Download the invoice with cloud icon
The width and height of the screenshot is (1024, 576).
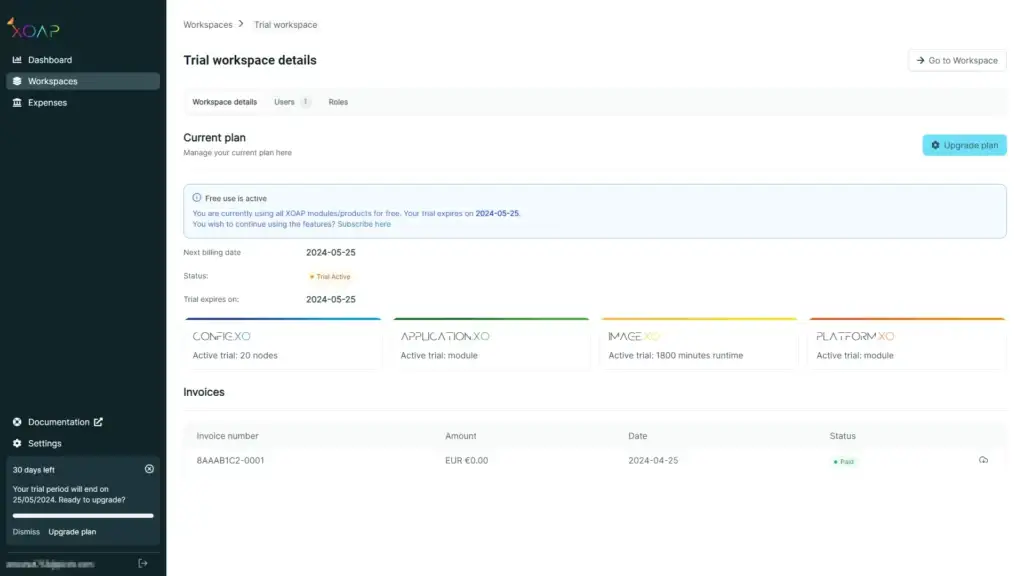click(983, 460)
